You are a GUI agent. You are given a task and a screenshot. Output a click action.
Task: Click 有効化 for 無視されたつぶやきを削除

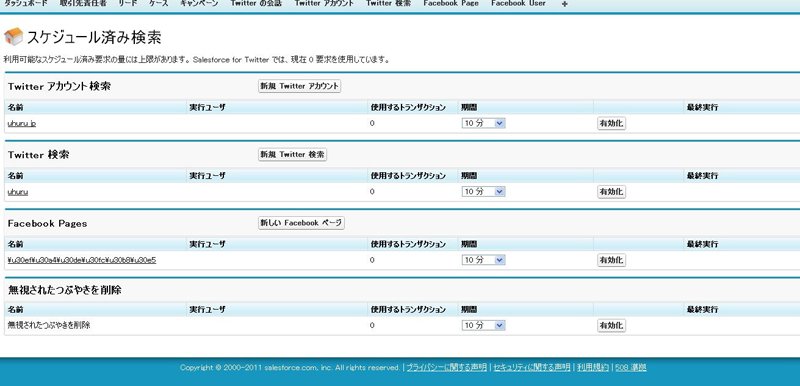pyautogui.click(x=611, y=325)
